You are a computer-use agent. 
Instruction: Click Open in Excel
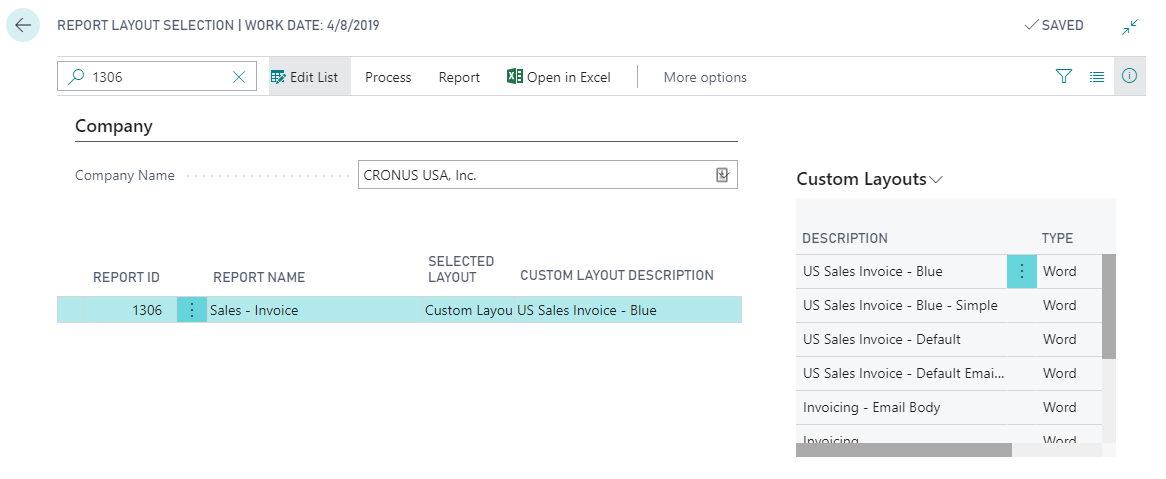click(x=559, y=77)
